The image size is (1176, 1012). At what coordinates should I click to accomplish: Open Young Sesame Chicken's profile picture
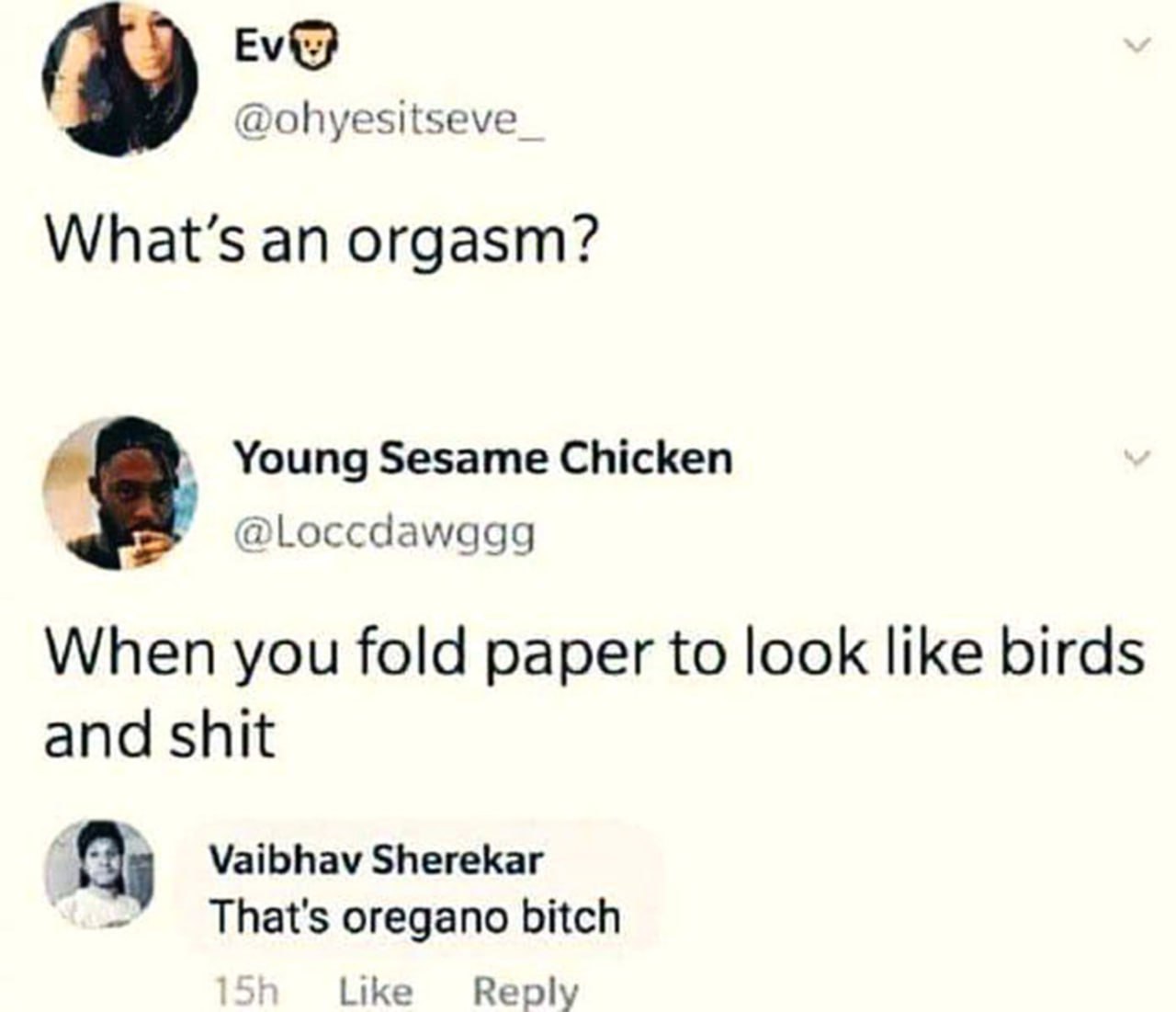click(120, 494)
